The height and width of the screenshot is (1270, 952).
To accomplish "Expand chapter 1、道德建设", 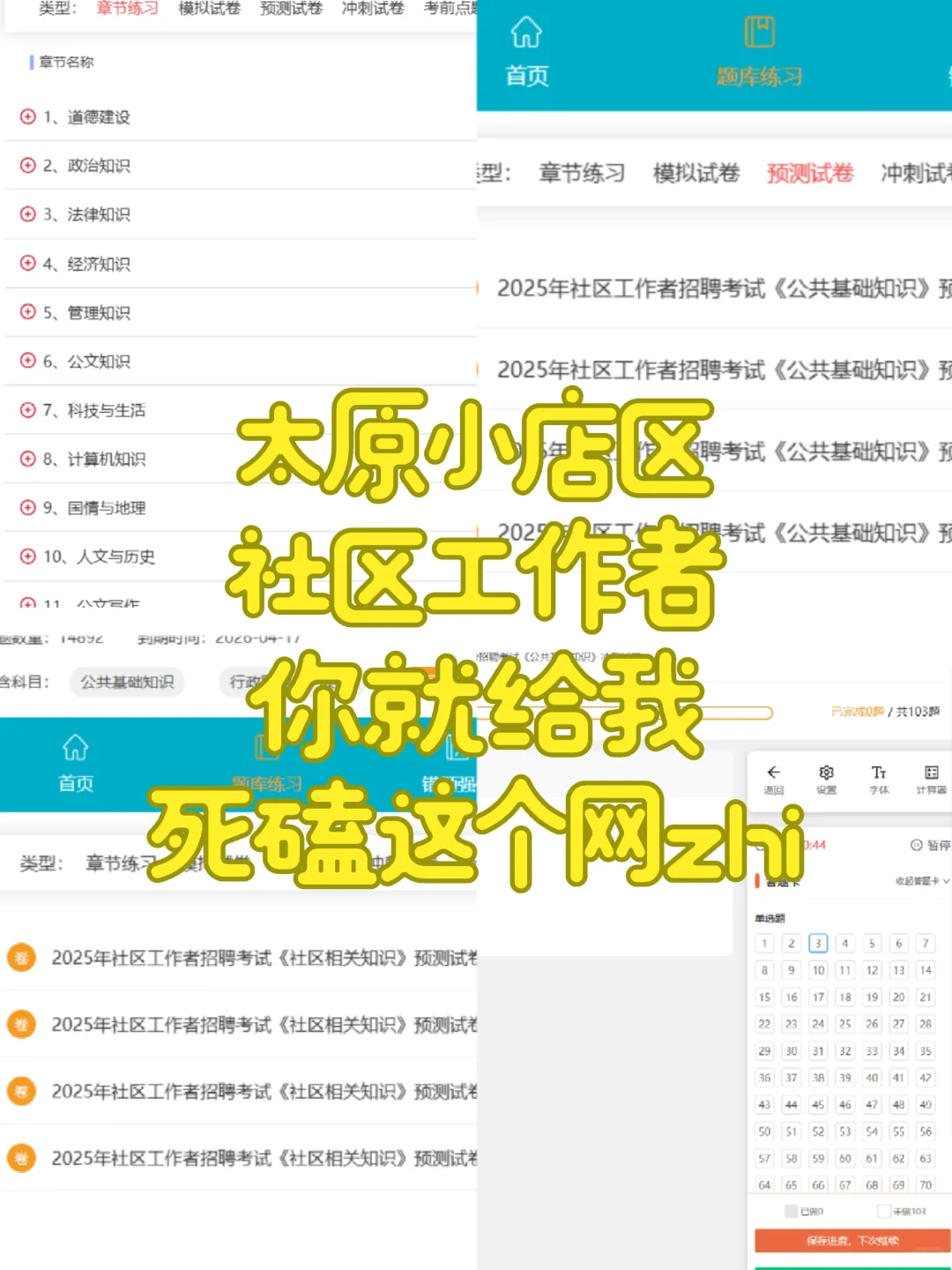I will tap(26, 116).
